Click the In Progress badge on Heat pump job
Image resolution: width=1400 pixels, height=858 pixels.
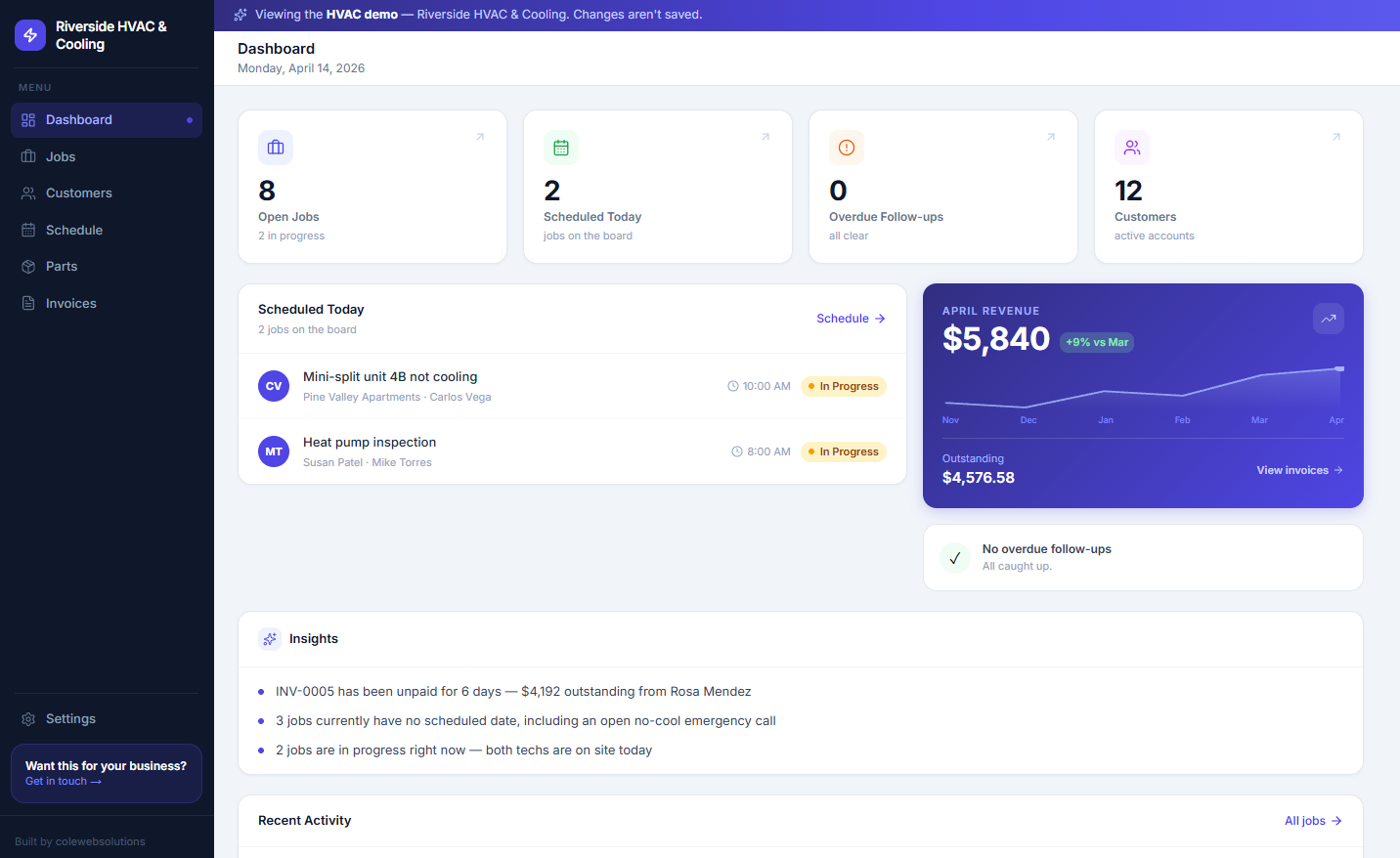[x=844, y=451]
